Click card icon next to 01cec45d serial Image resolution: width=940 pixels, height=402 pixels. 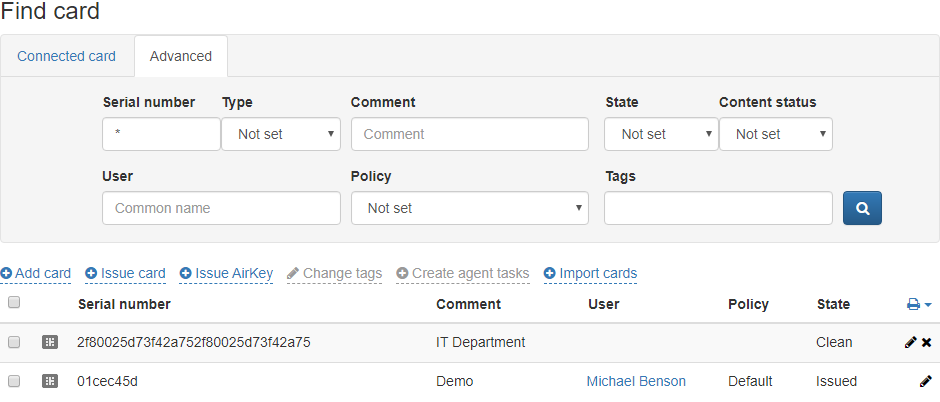tap(50, 381)
